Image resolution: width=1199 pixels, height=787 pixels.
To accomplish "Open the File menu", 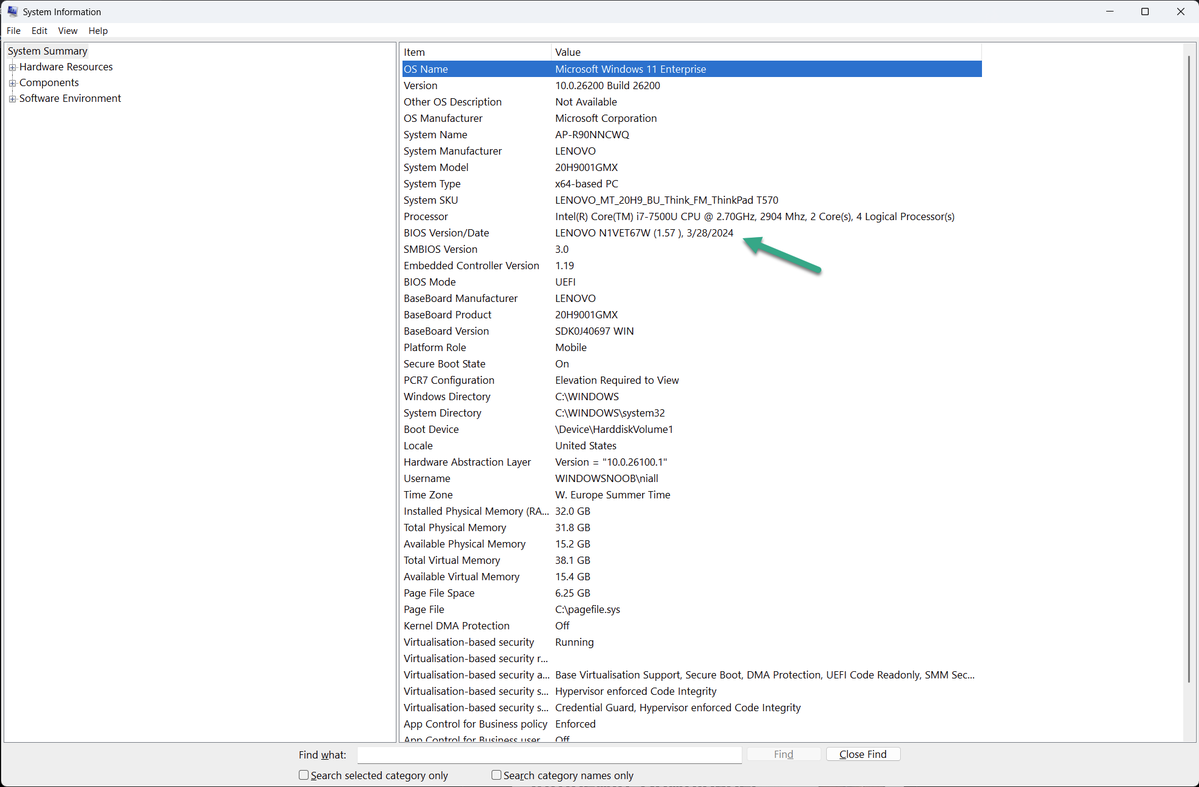I will pyautogui.click(x=14, y=31).
